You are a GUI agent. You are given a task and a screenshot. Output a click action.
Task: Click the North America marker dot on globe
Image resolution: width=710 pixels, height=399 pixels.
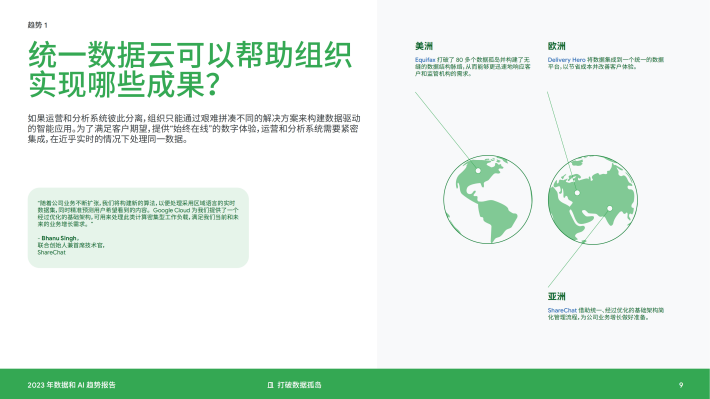click(478, 171)
